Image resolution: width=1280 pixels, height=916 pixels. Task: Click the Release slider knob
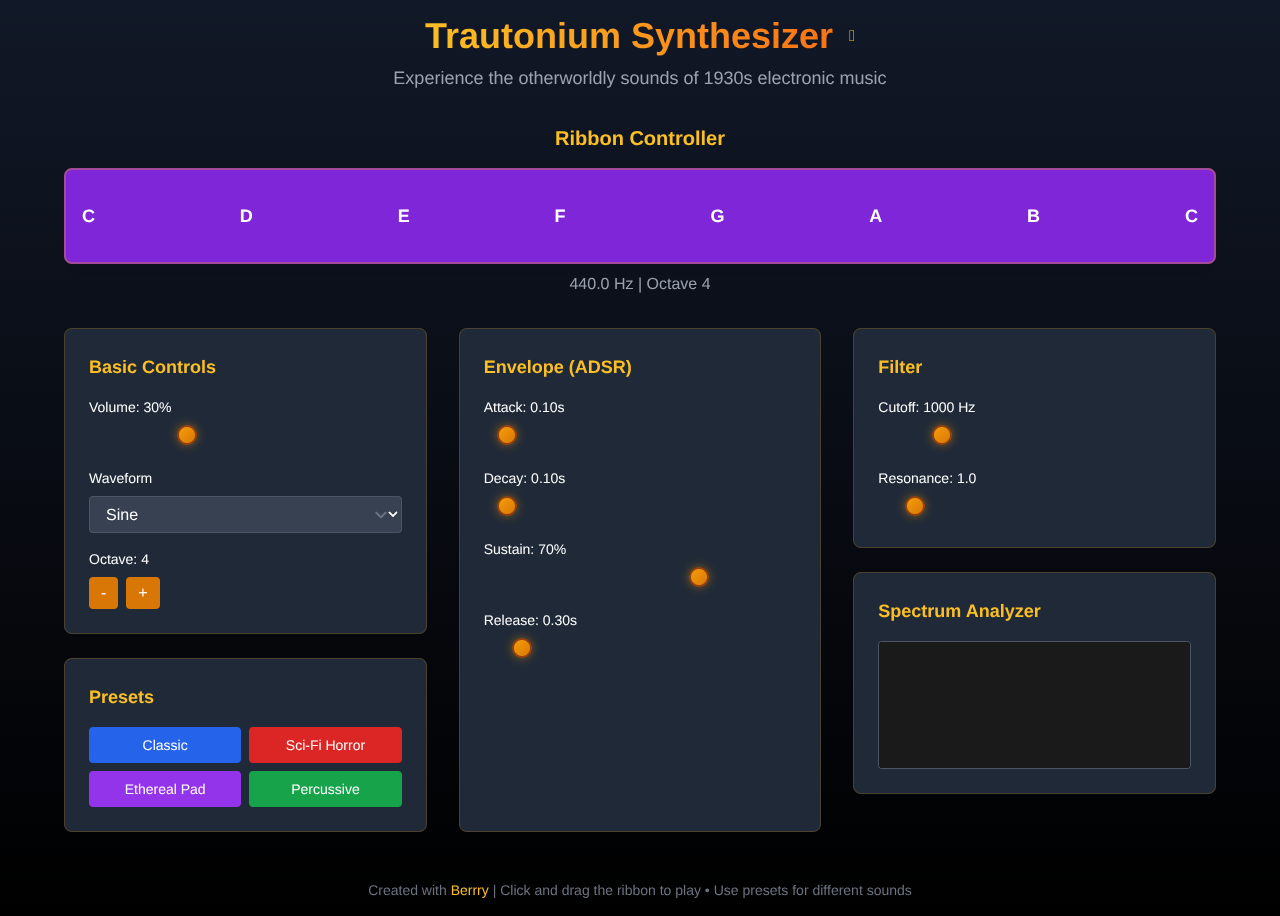coord(521,648)
